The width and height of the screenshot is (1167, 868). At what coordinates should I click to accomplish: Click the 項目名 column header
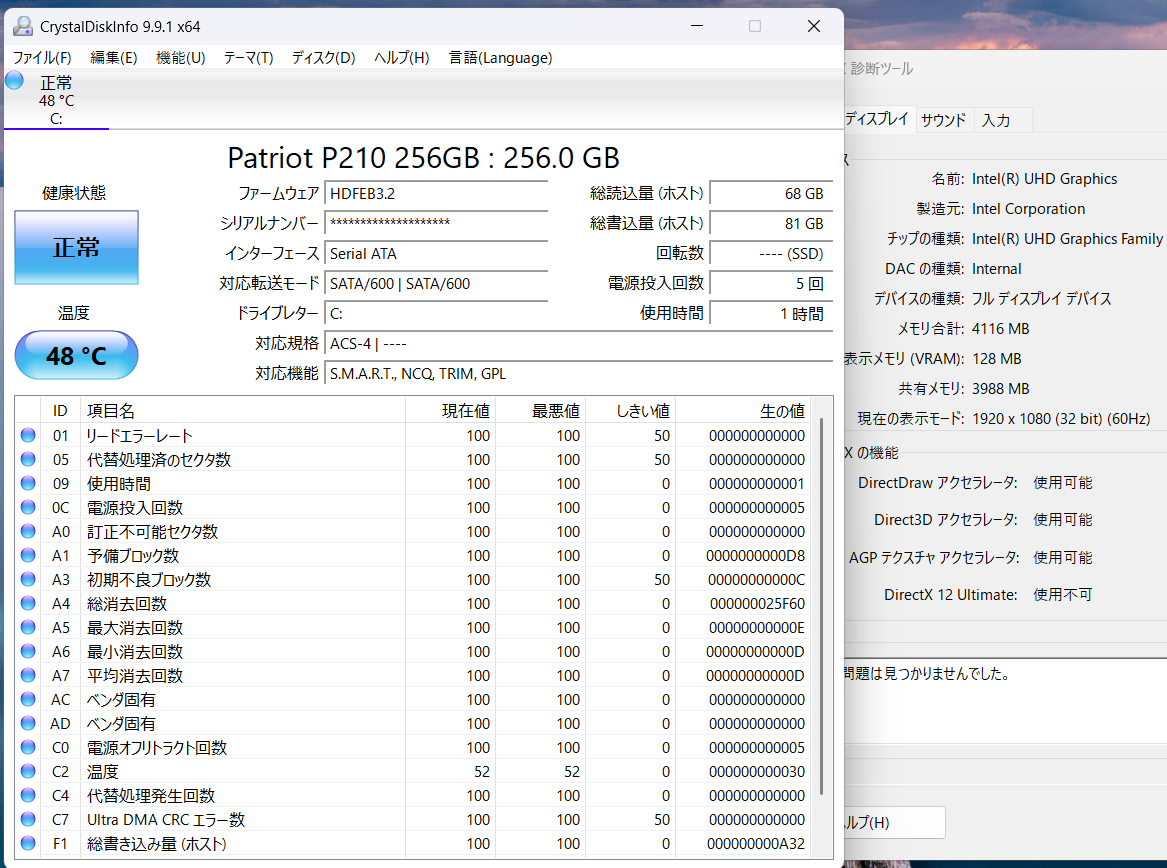[243, 410]
